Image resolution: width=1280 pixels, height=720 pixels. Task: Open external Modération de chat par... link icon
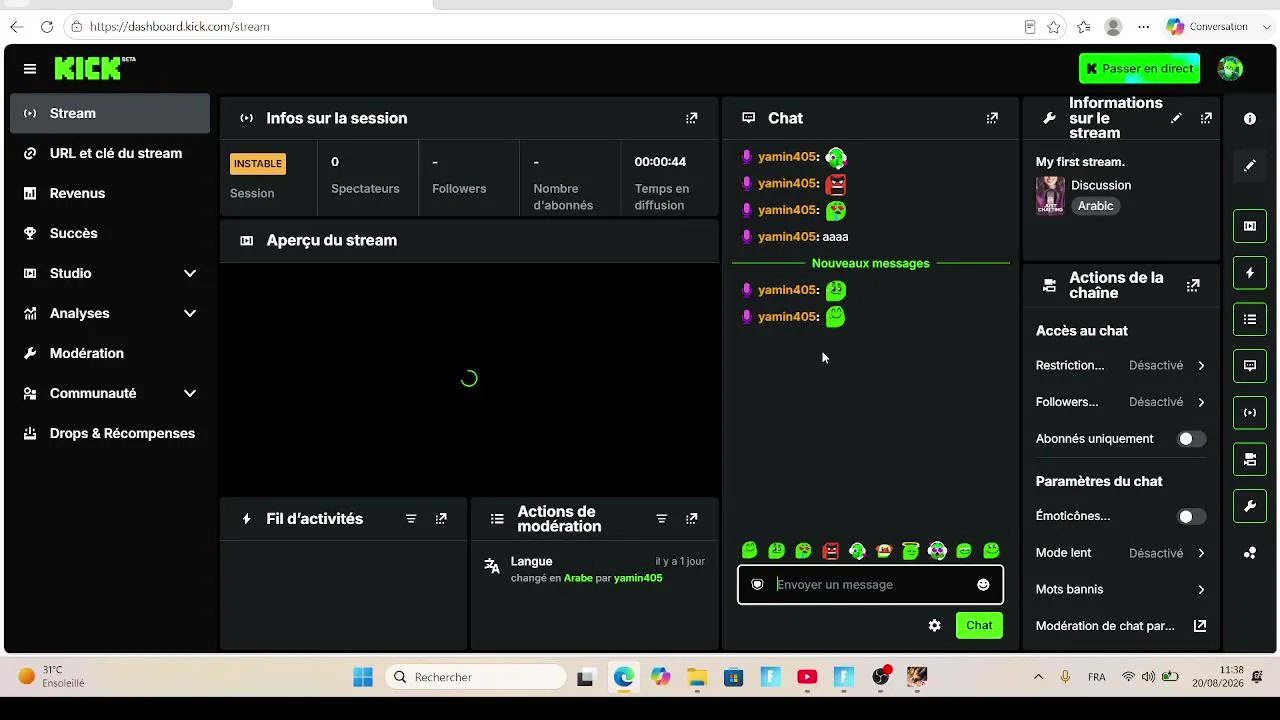click(1200, 626)
